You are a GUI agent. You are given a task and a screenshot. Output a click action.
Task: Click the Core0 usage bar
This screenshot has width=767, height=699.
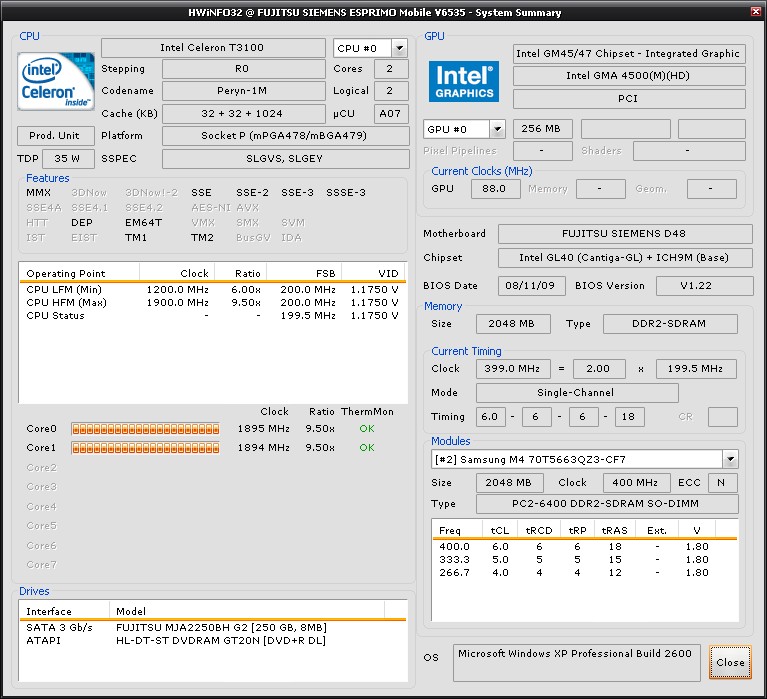[x=145, y=429]
